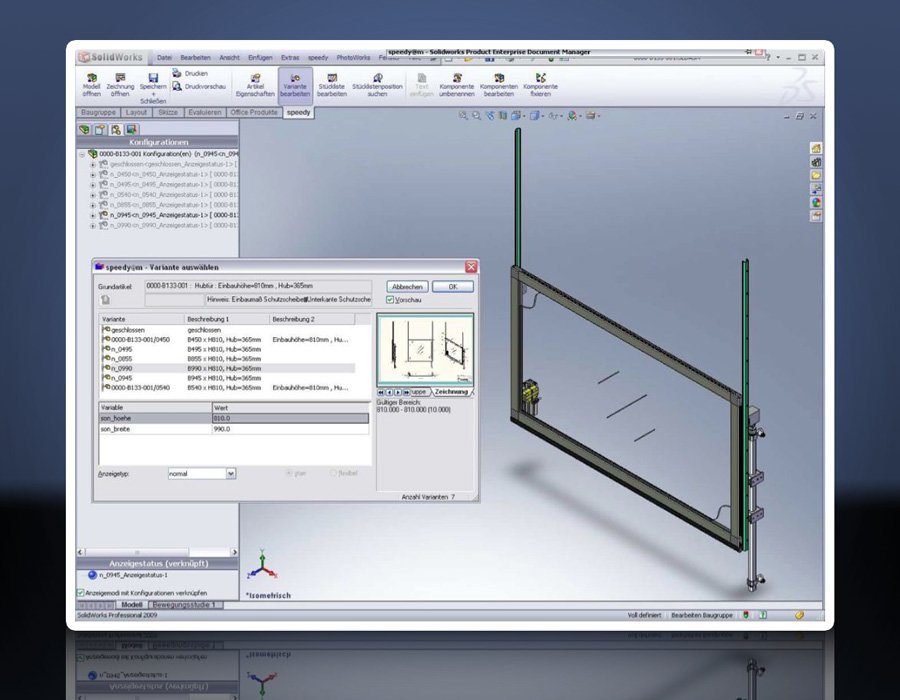The width and height of the screenshot is (900, 700).
Task: Open the Ansicht menu
Action: [229, 58]
